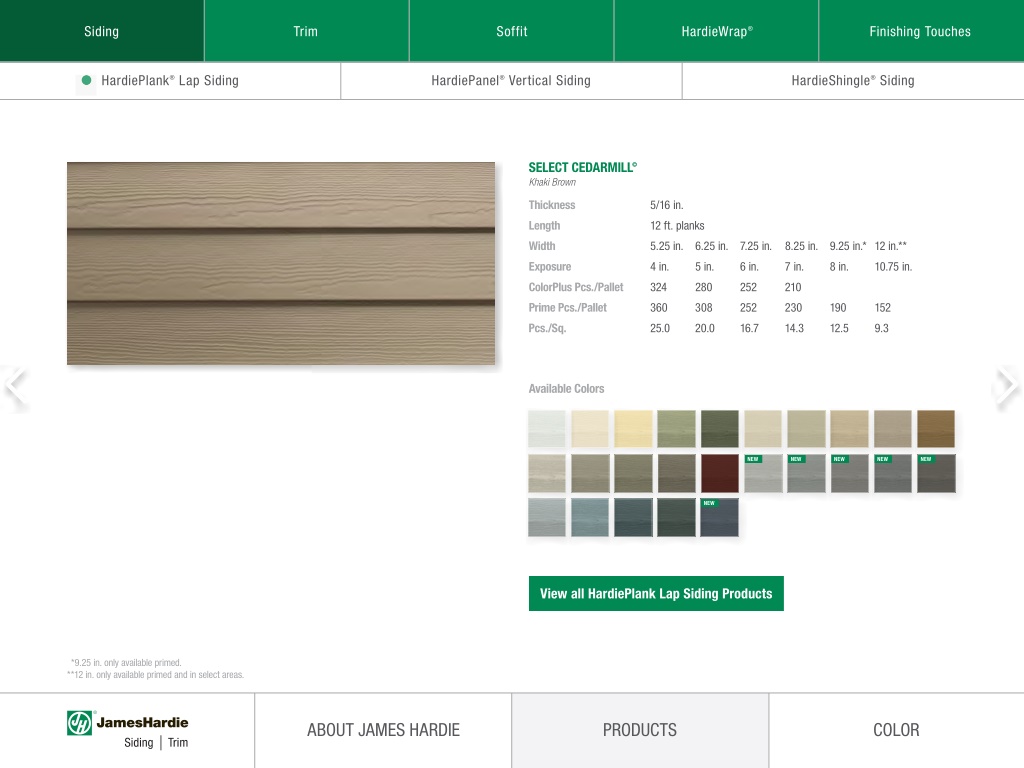Image resolution: width=1024 pixels, height=768 pixels.
Task: Choose the second swatch in second row
Action: point(590,473)
